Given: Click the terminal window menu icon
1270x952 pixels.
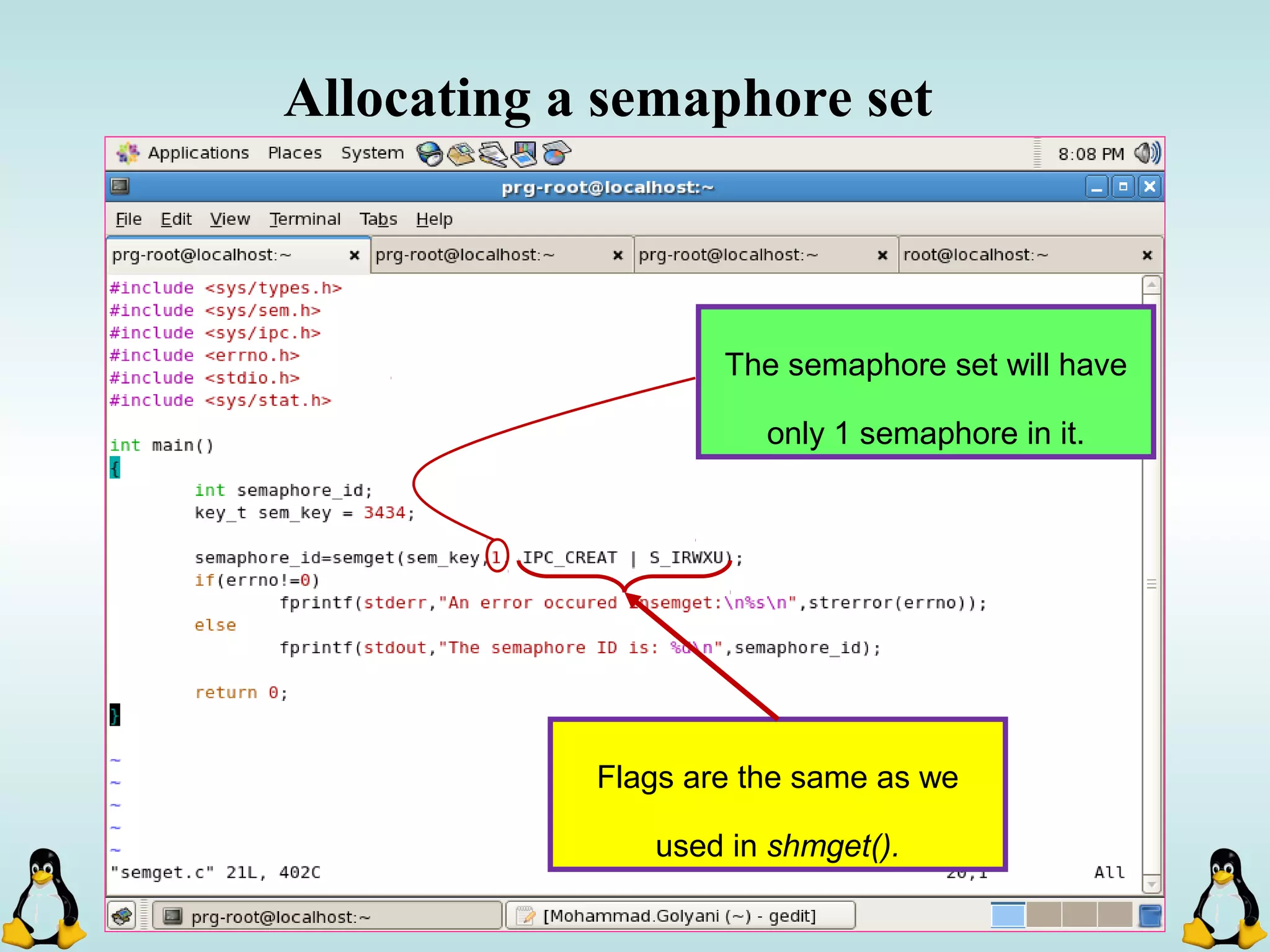Looking at the screenshot, I should click(x=120, y=186).
